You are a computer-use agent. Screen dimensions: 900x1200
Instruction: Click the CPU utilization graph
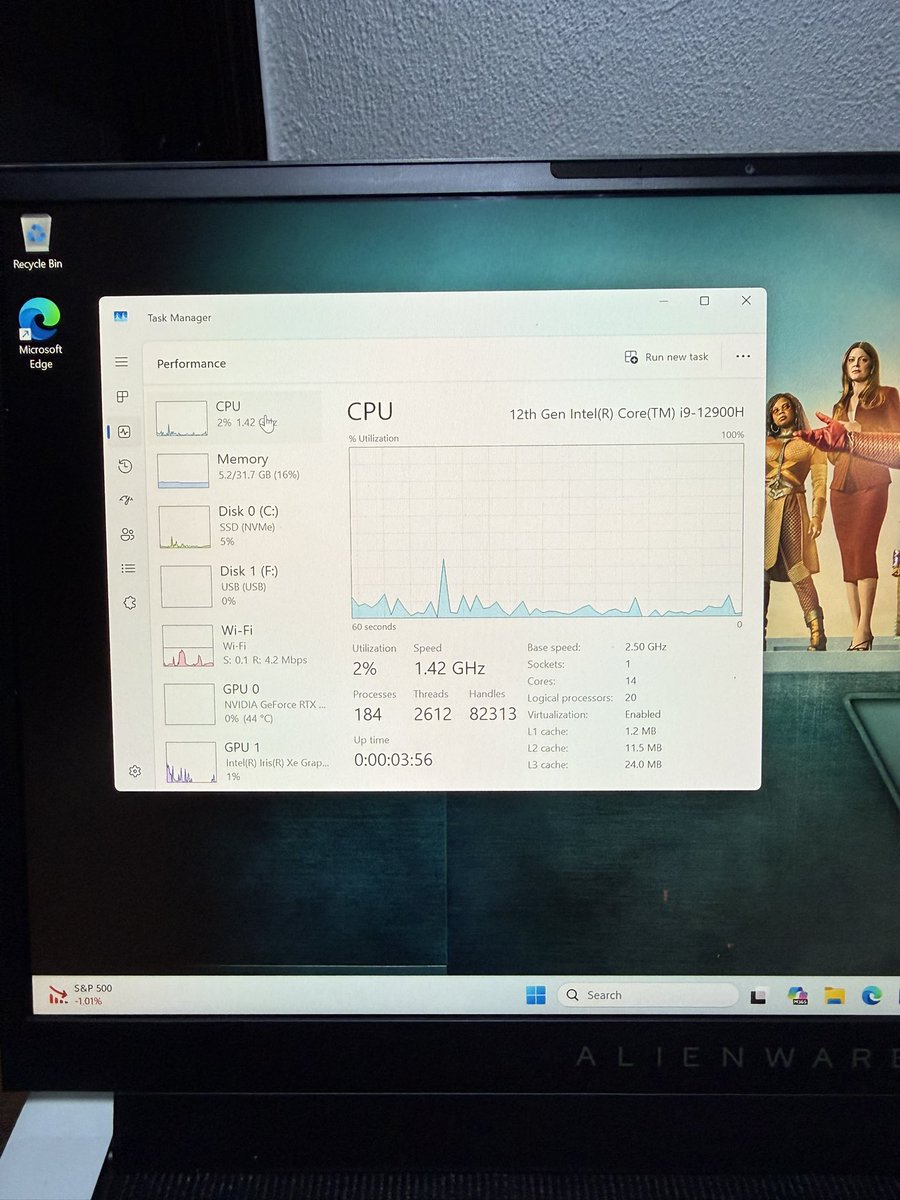coord(546,531)
